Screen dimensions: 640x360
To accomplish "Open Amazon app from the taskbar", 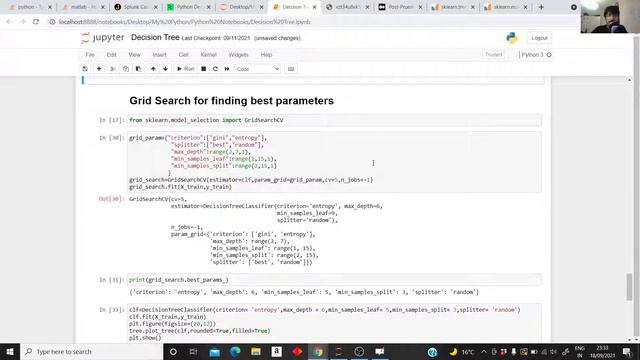I will (x=277, y=351).
